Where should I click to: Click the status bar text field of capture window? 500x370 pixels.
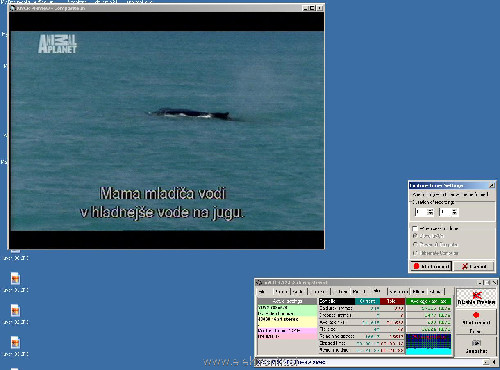coord(370,362)
